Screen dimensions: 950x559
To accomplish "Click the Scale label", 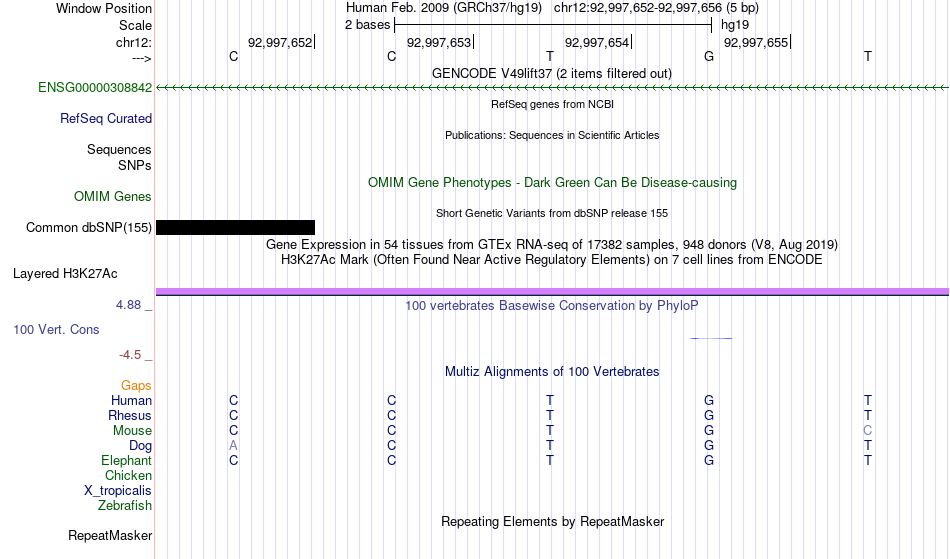I will 136,25.
